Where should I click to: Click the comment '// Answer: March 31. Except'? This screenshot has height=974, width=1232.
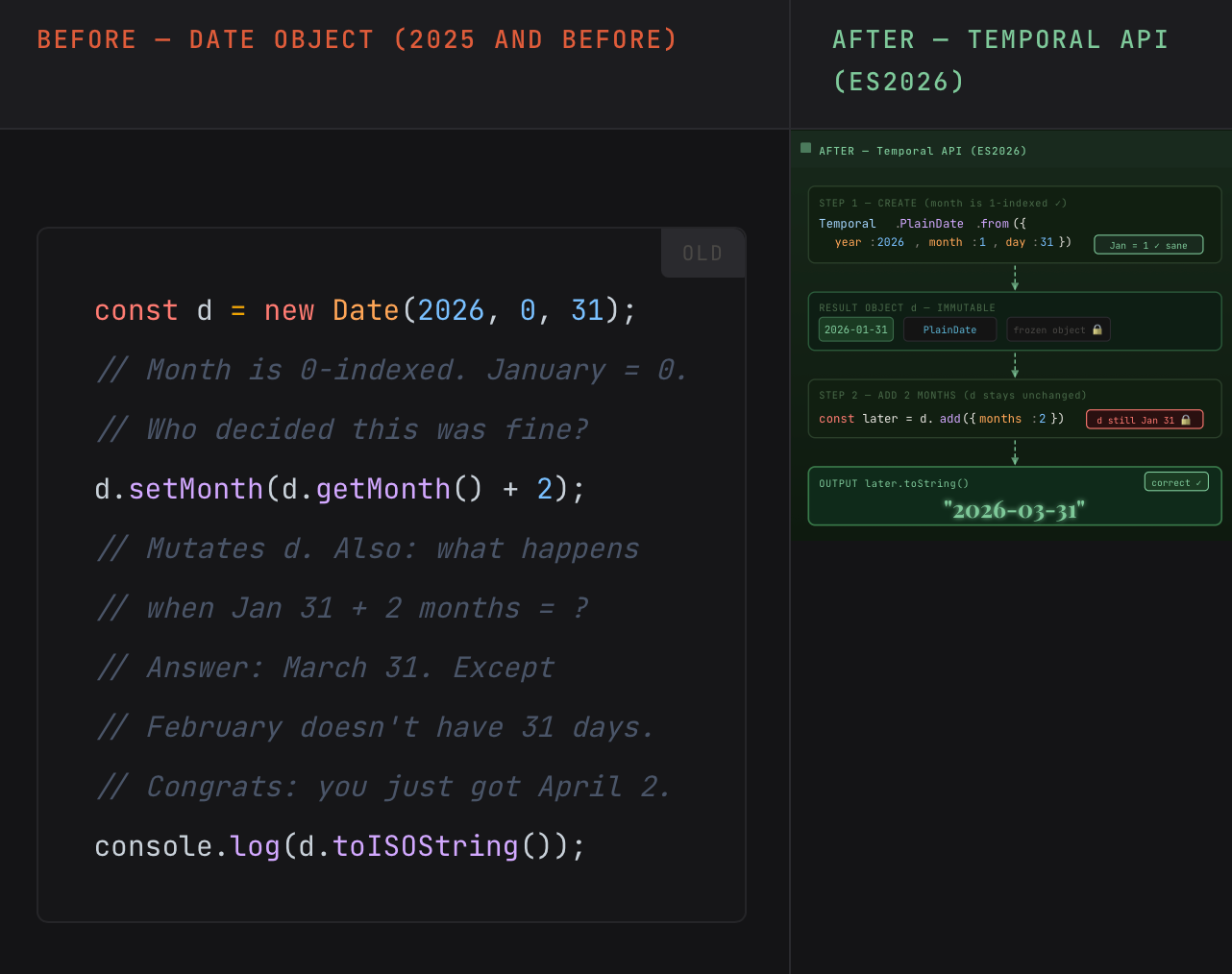click(325, 668)
